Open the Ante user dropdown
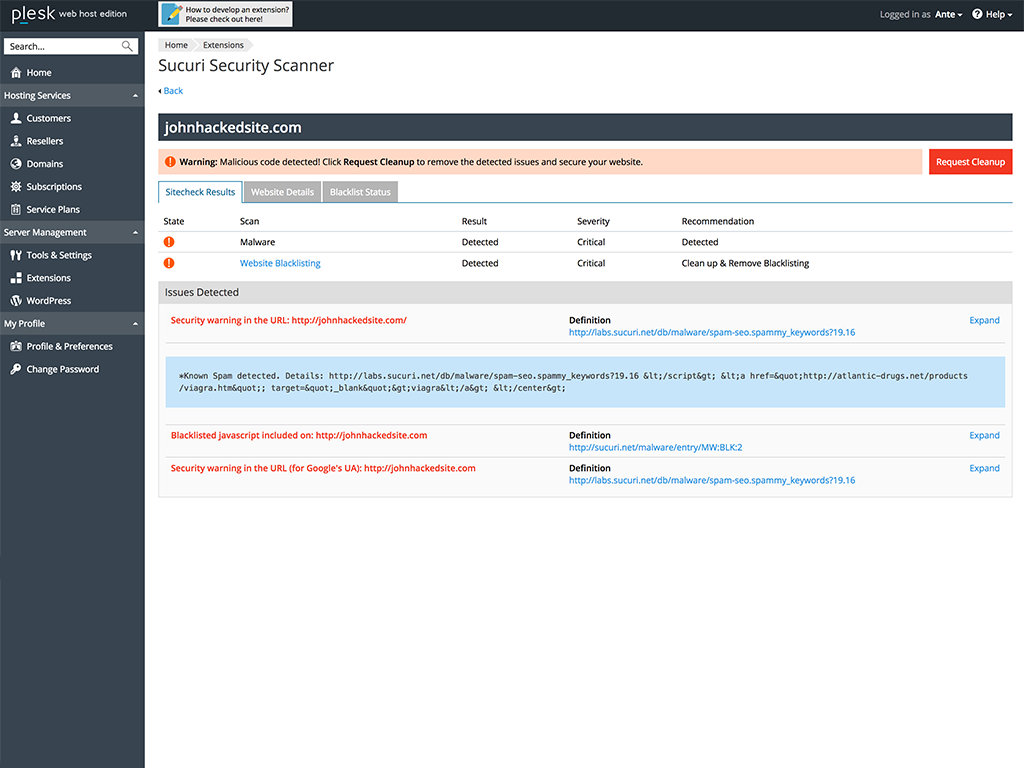This screenshot has width=1024, height=768. (948, 14)
